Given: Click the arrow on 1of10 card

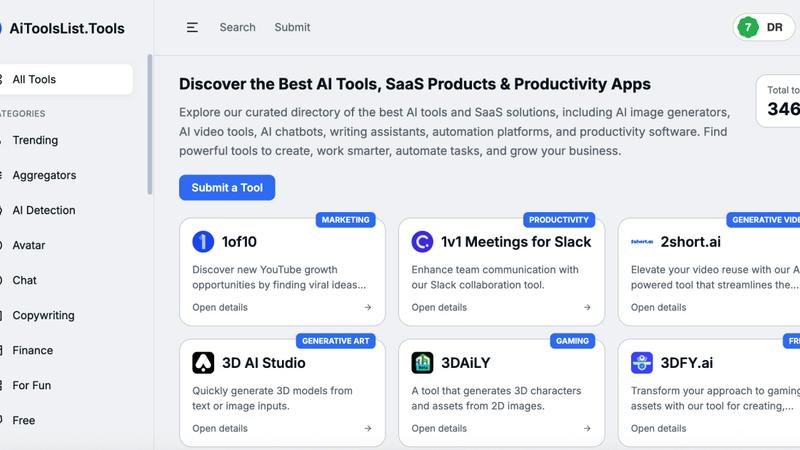Looking at the screenshot, I should tap(368, 307).
